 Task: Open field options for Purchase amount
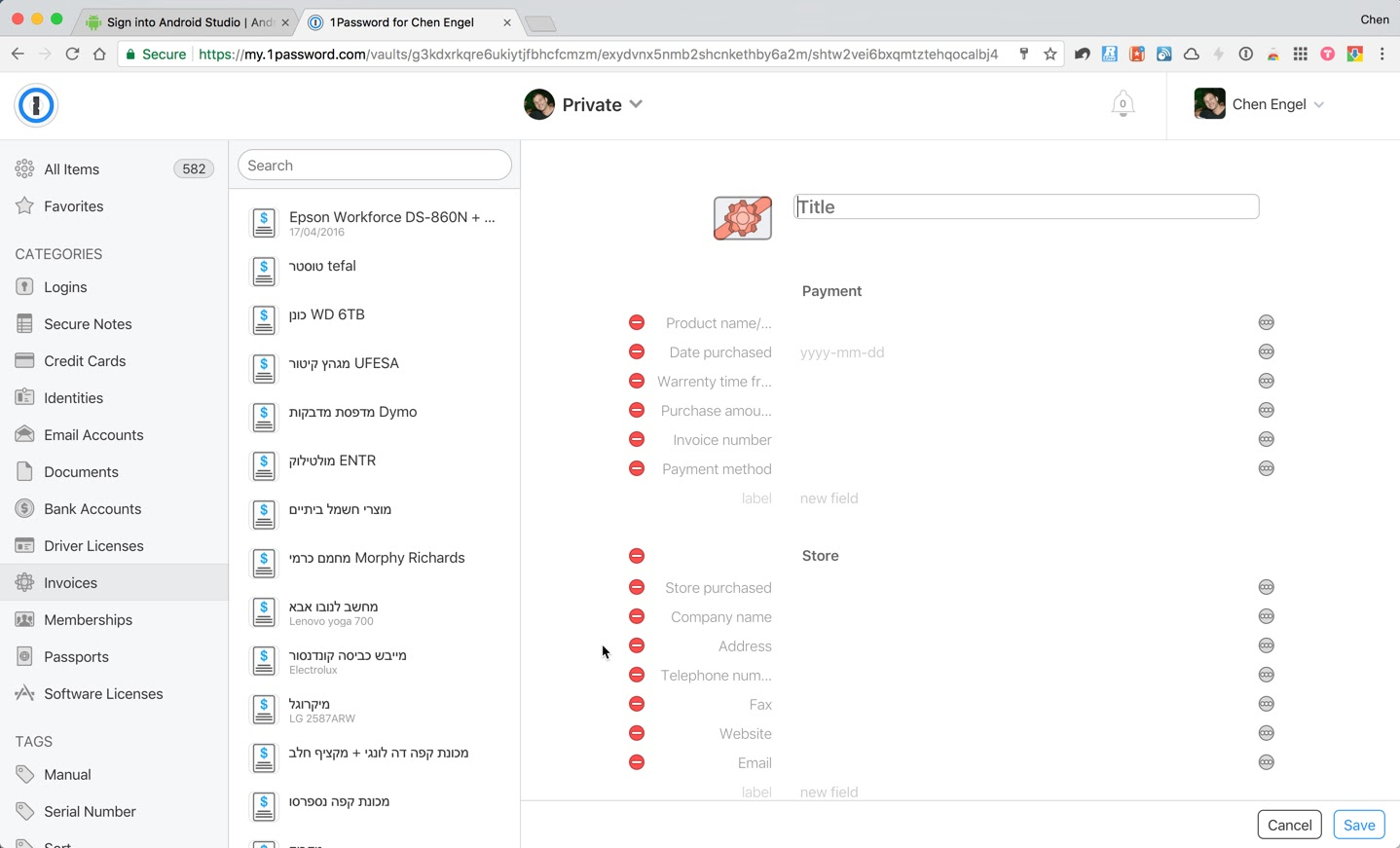1266,410
